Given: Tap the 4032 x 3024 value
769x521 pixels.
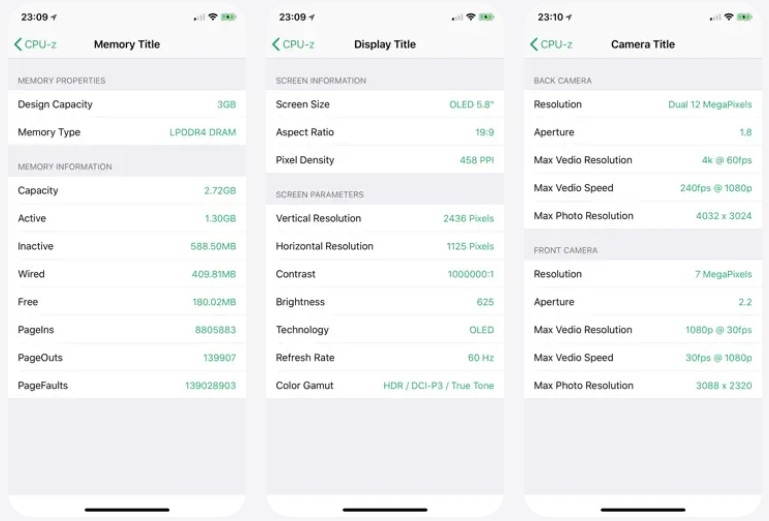Looking at the screenshot, I should coord(723,216).
